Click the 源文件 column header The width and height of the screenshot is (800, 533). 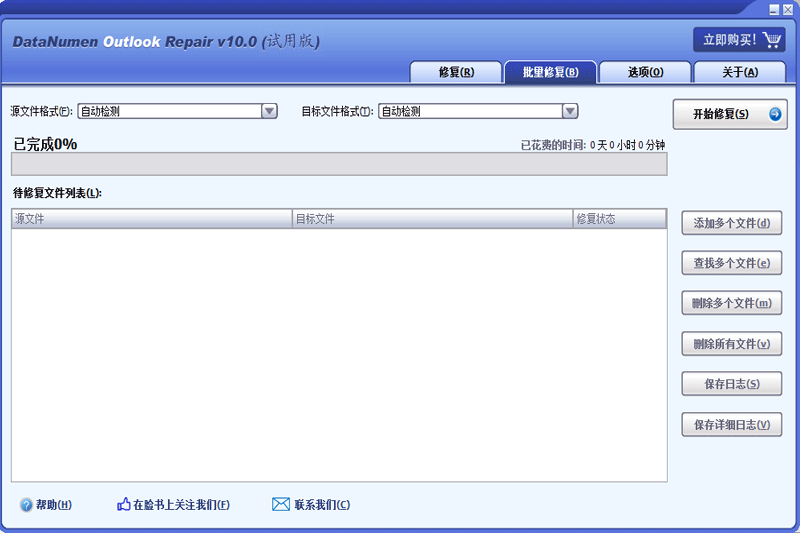(152, 219)
